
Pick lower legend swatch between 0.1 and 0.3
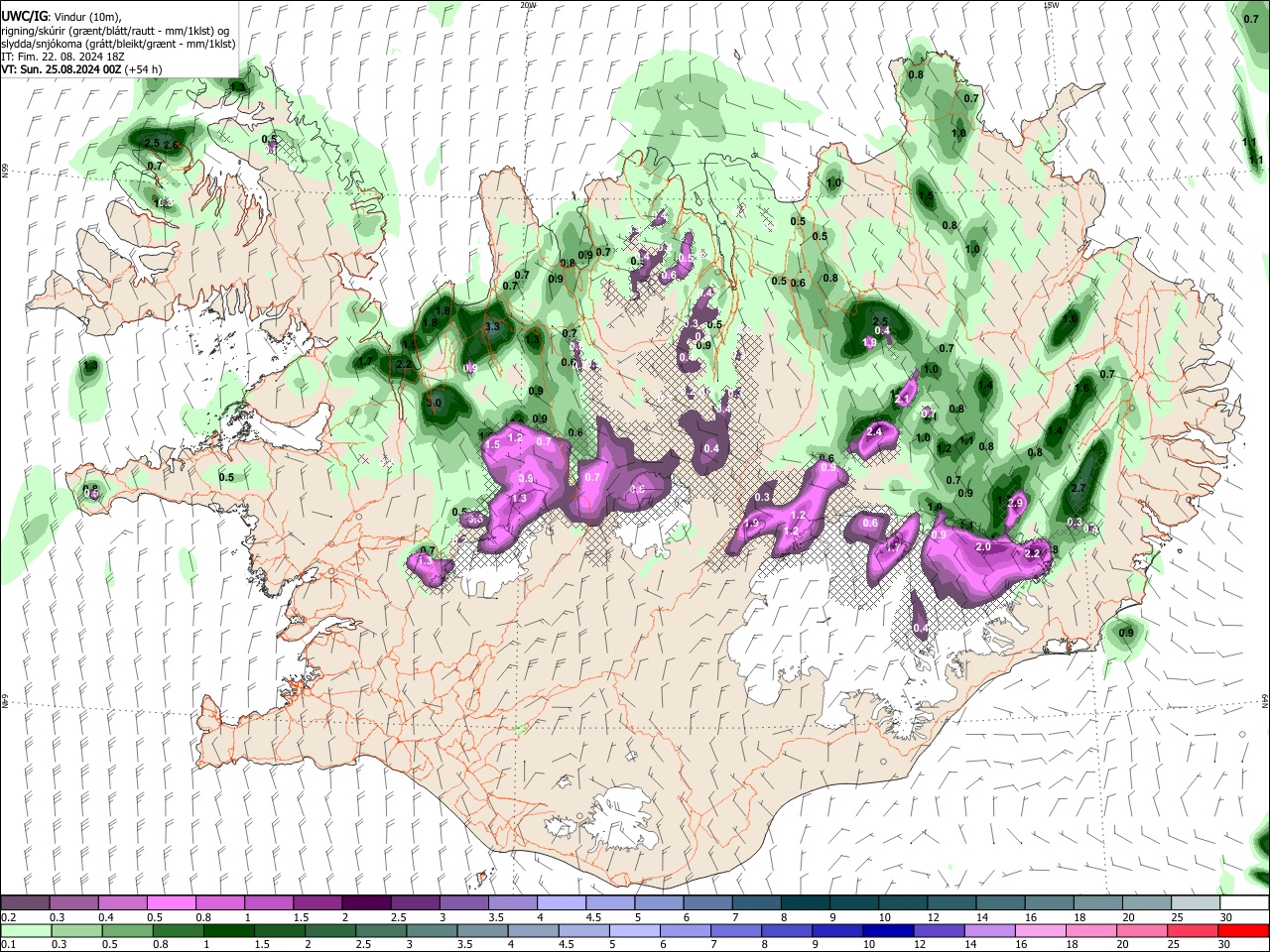(25, 930)
